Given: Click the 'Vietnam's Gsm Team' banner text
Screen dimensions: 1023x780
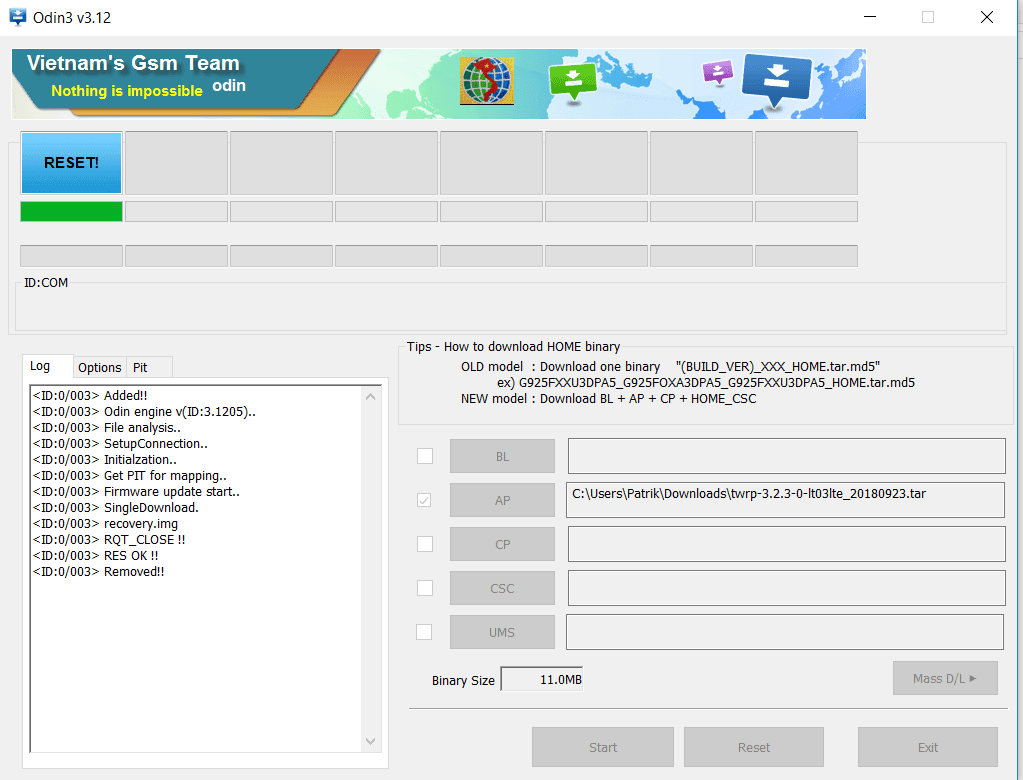Looking at the screenshot, I should (133, 63).
